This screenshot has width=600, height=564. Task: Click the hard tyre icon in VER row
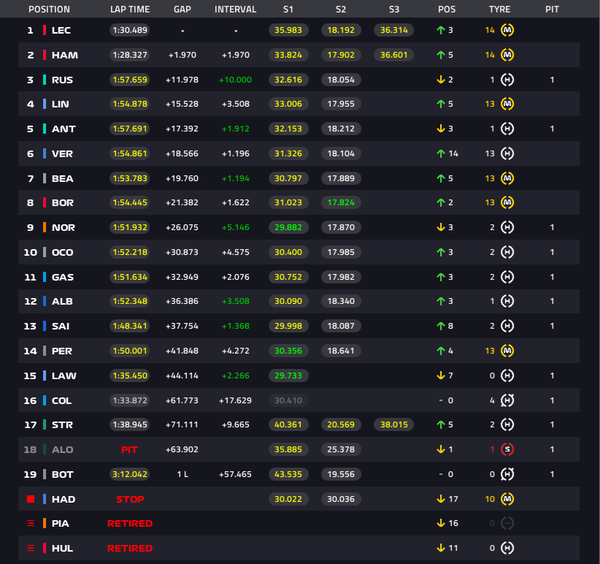(507, 153)
